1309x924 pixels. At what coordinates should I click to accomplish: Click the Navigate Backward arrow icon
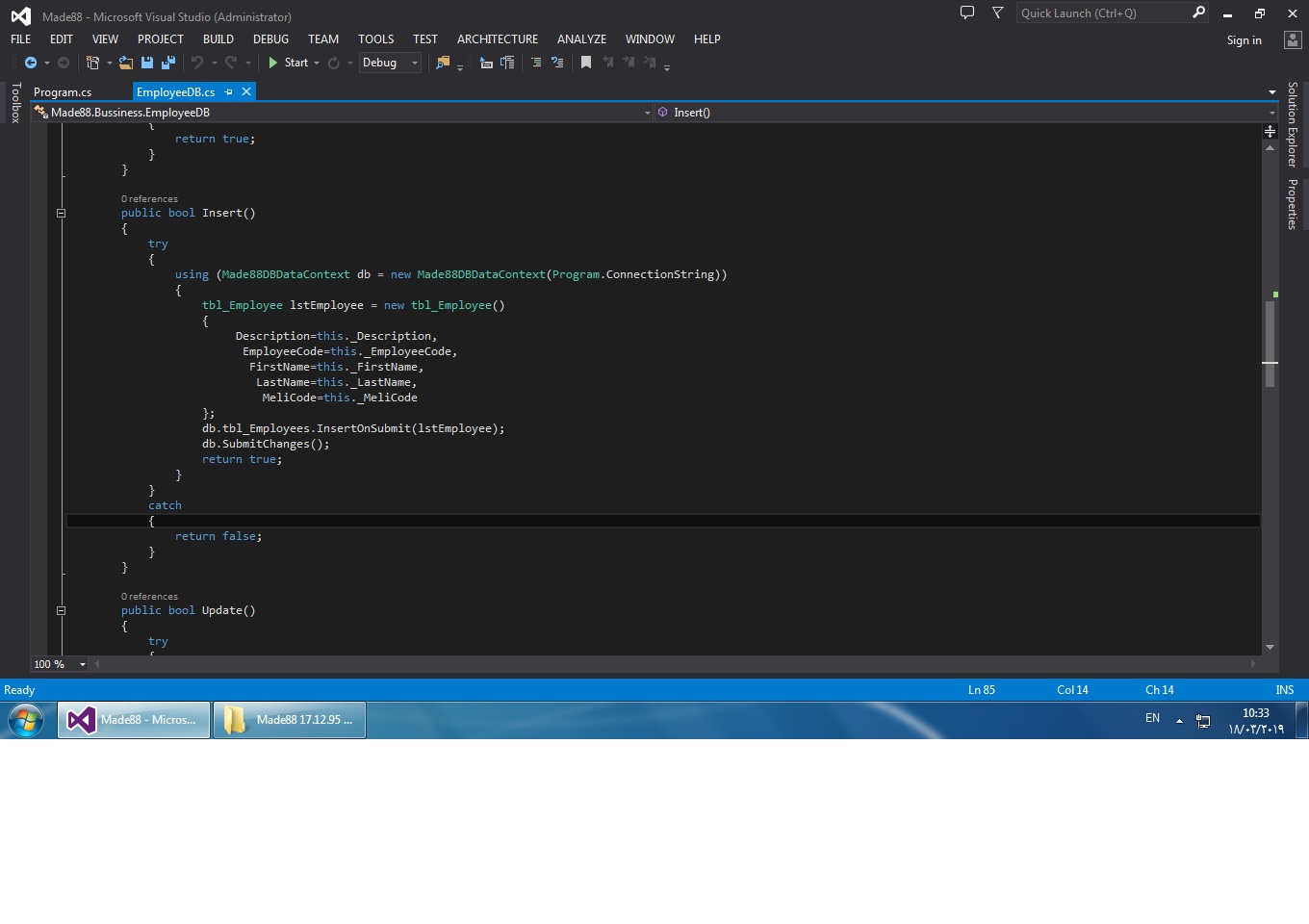coord(31,63)
